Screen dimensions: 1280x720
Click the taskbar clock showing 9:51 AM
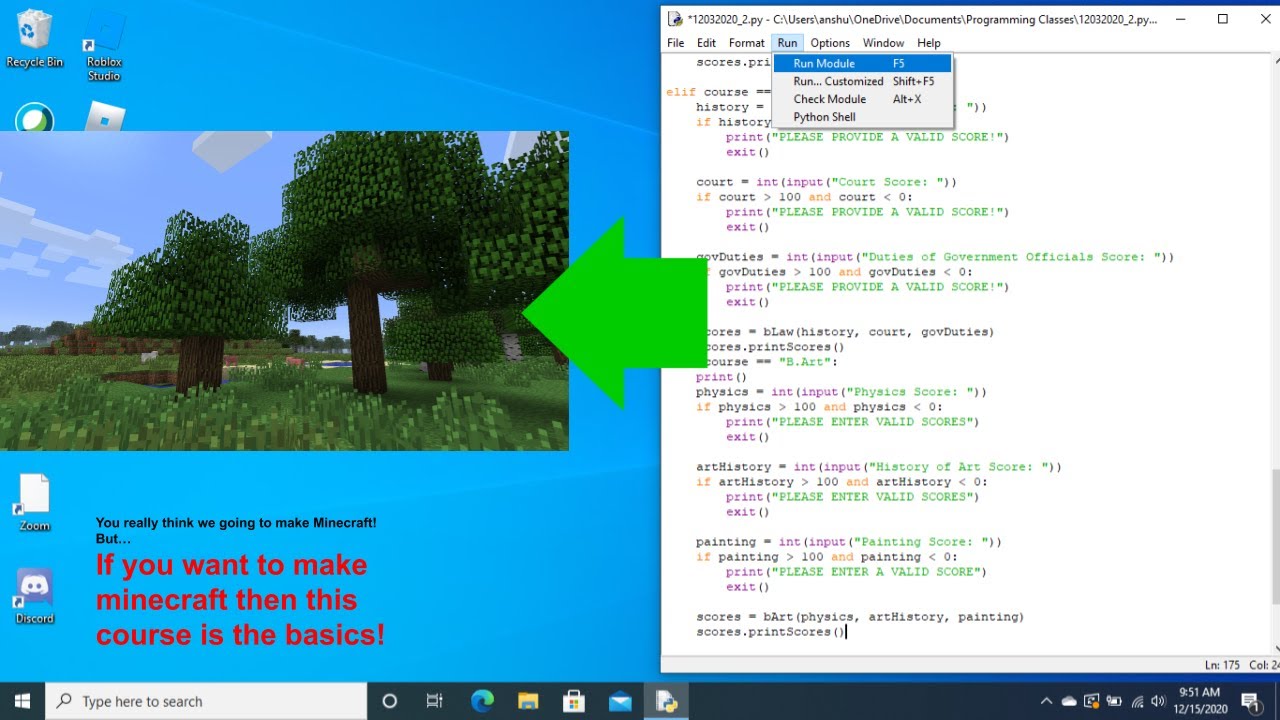point(1198,701)
